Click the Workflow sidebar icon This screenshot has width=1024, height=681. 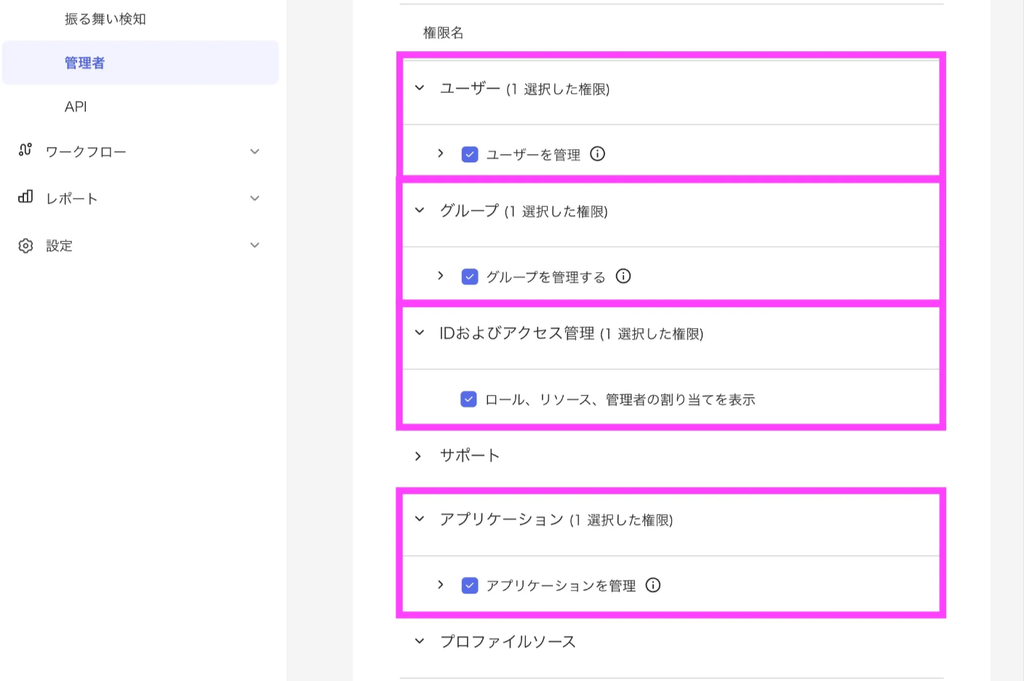26,151
